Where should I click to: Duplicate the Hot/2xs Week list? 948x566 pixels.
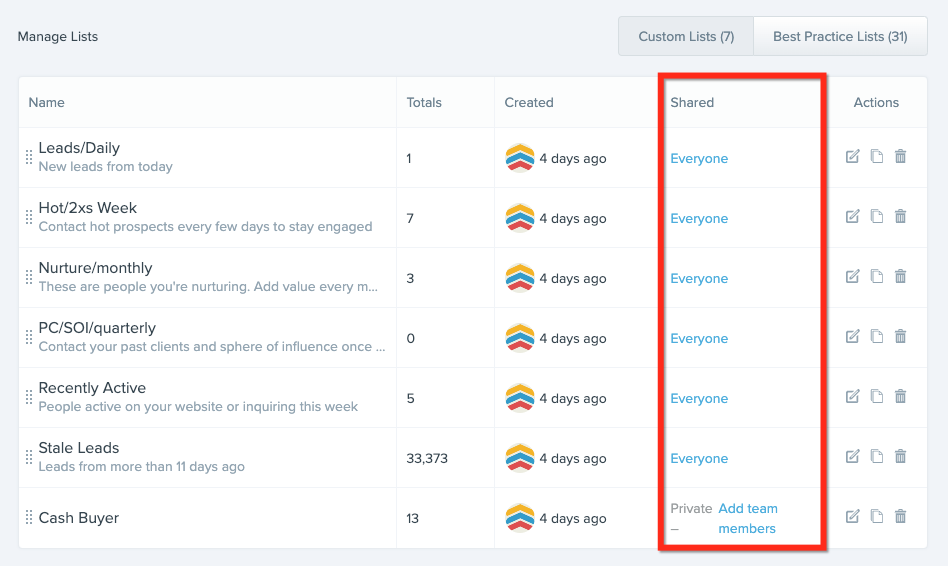pyautogui.click(x=876, y=217)
